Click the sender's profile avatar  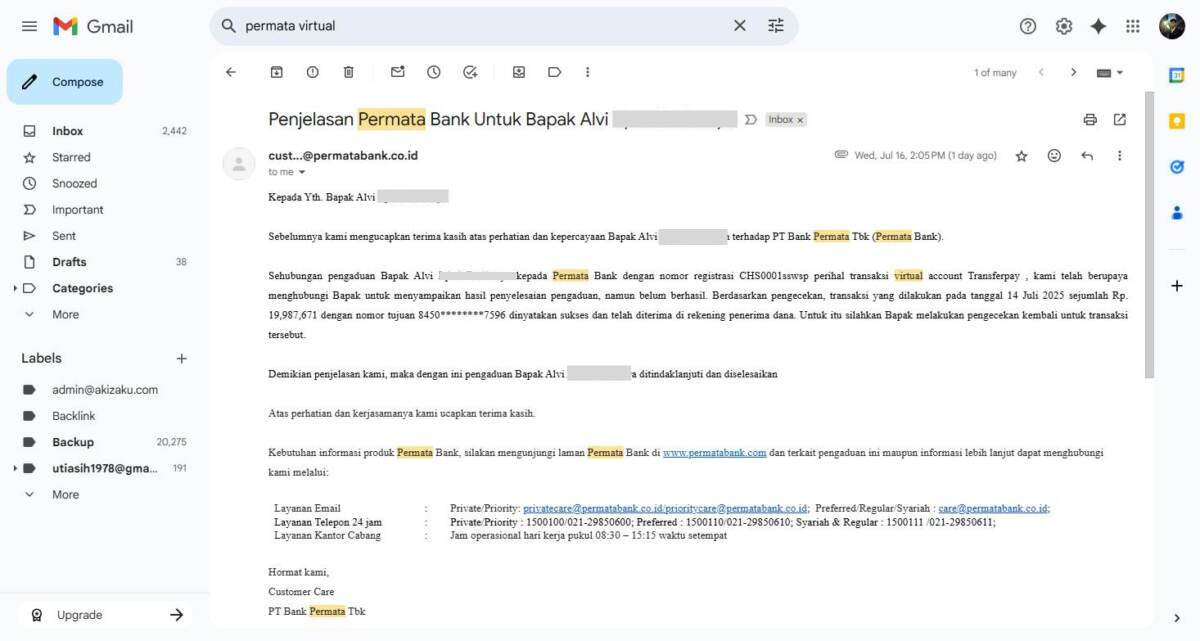239,164
